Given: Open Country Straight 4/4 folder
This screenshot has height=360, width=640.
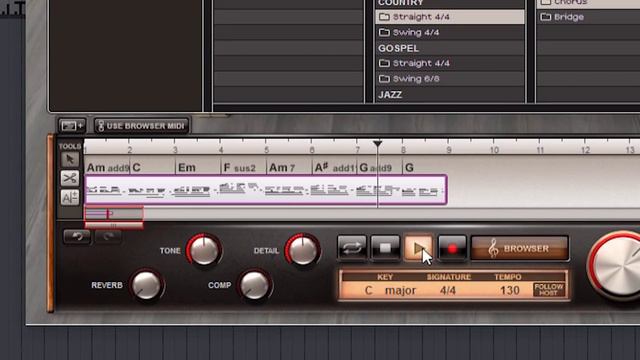Looking at the screenshot, I should (450, 17).
